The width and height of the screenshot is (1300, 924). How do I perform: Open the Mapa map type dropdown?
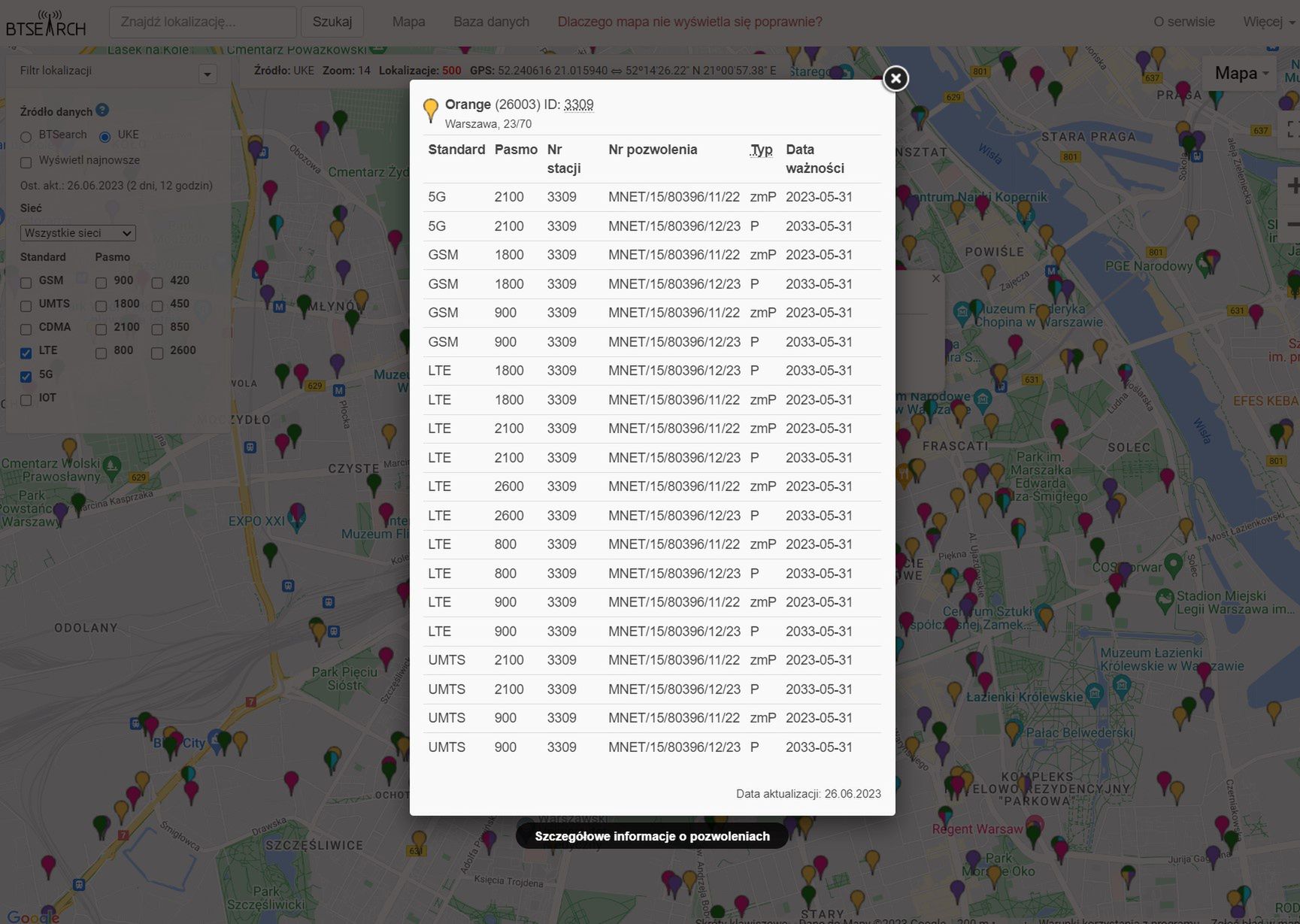(1241, 73)
